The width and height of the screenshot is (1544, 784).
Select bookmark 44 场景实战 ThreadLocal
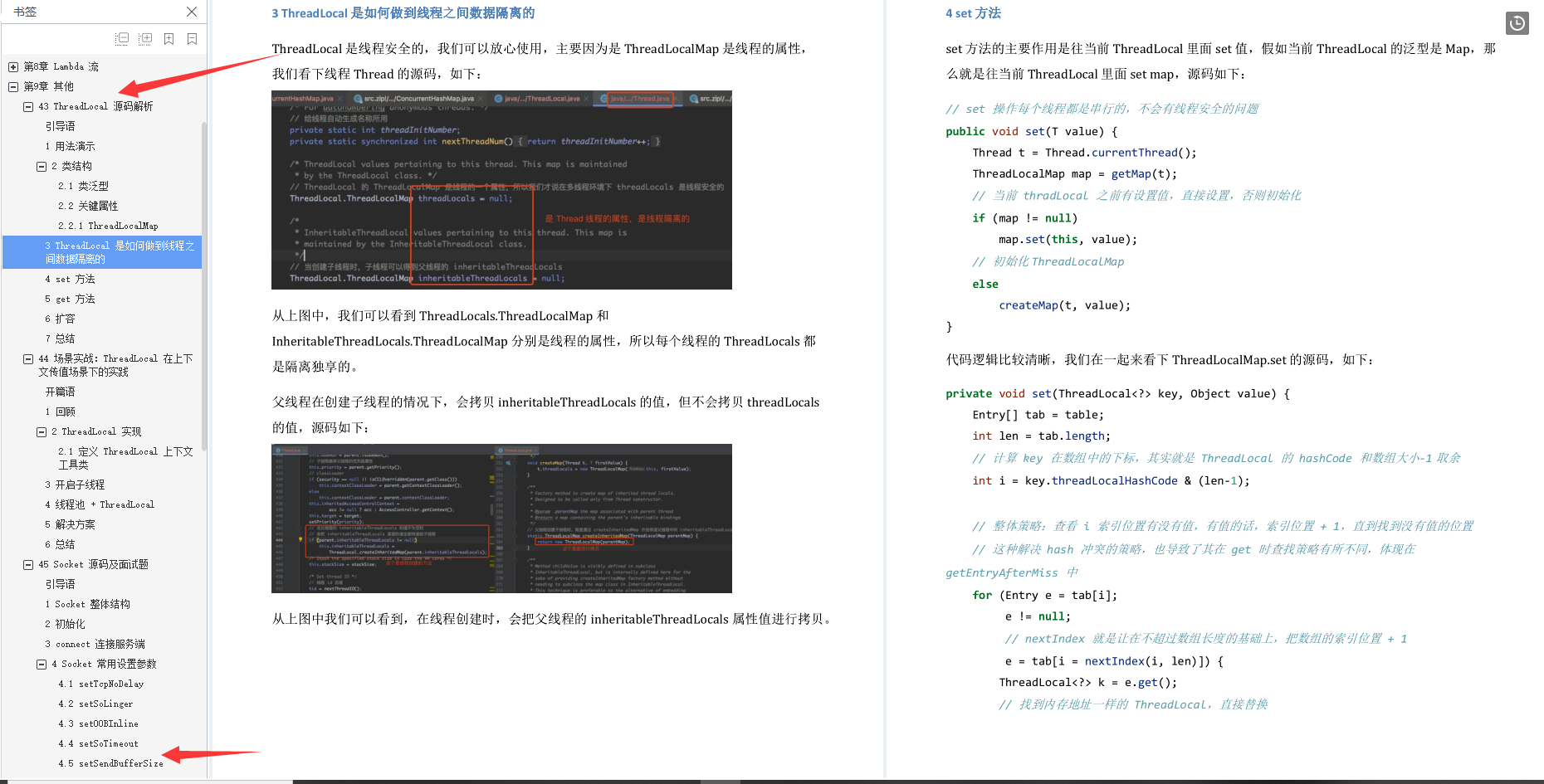[x=115, y=365]
